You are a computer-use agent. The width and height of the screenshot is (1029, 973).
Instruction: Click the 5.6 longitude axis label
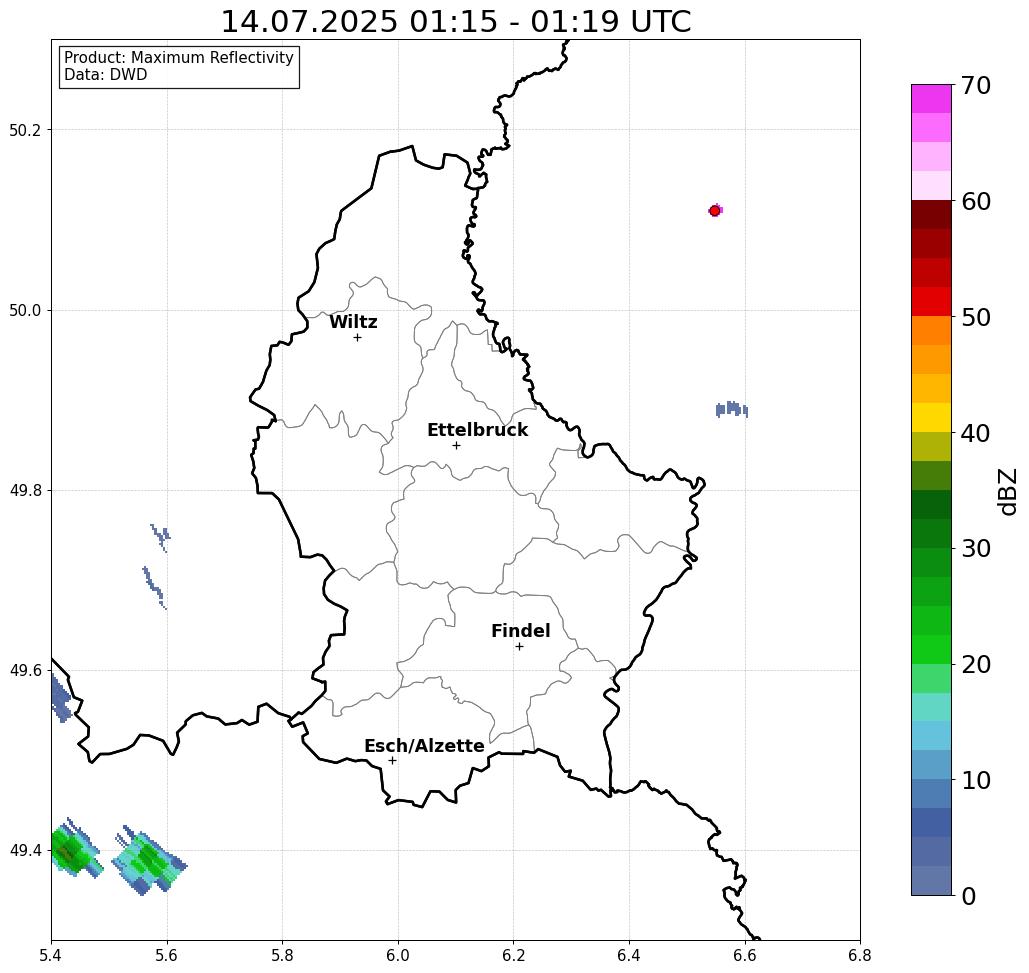[x=167, y=955]
